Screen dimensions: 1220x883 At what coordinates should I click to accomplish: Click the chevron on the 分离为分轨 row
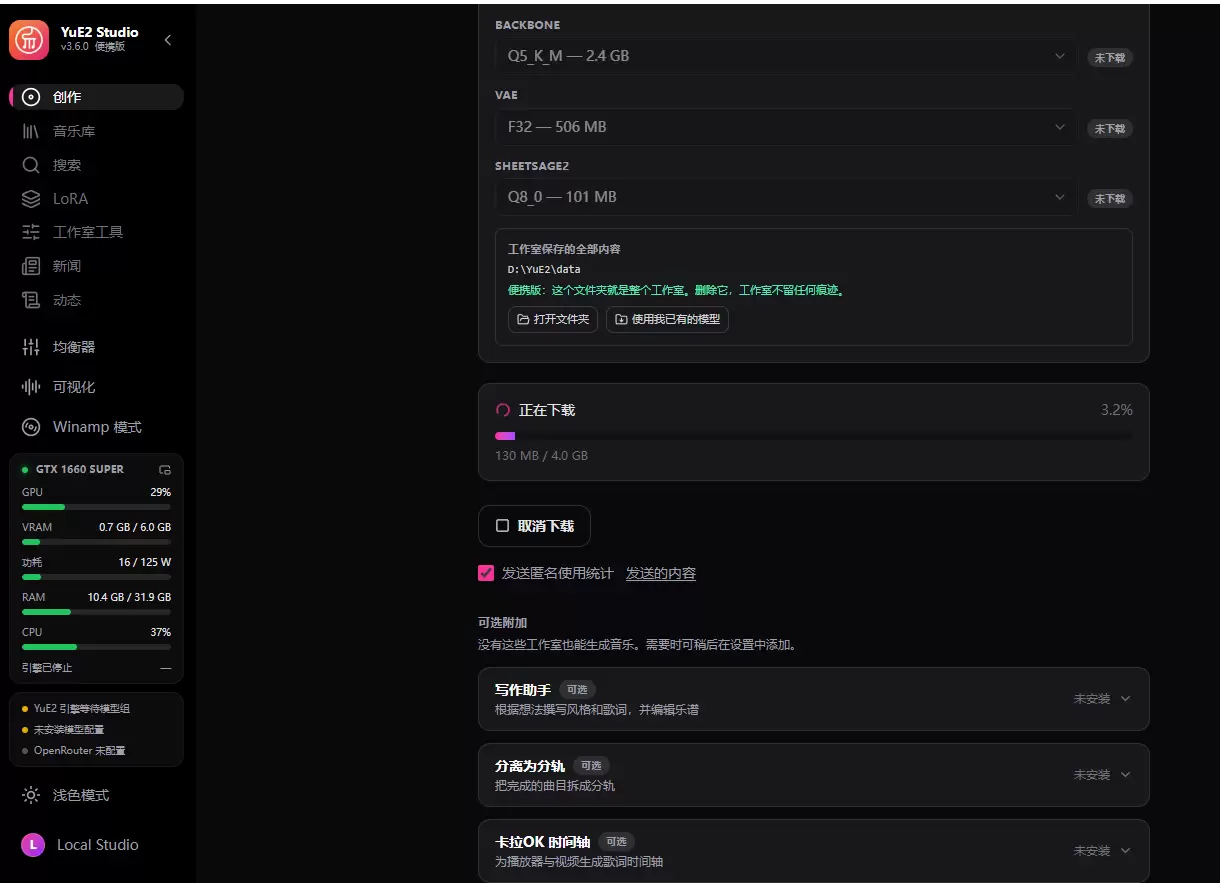(x=1125, y=775)
